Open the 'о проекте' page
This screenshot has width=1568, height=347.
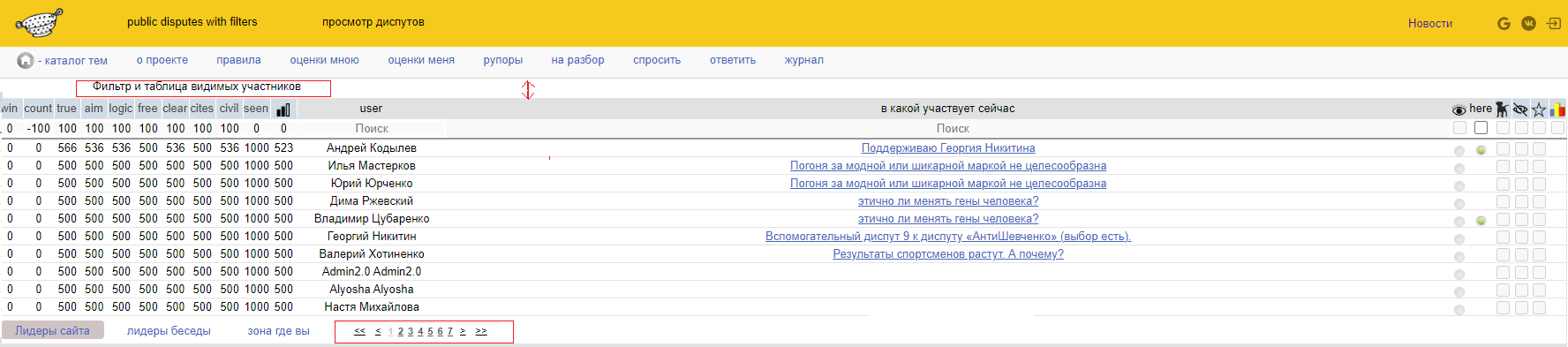(x=162, y=60)
